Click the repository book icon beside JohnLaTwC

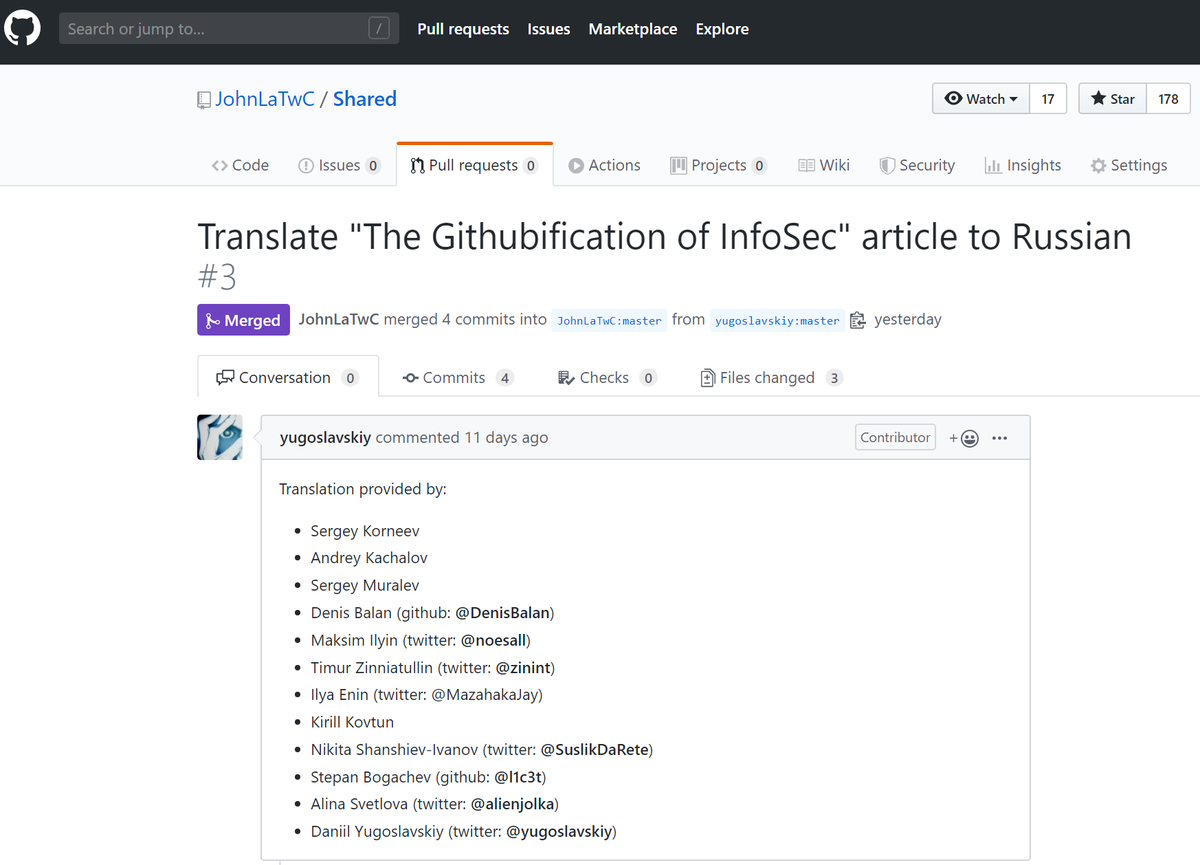tap(204, 100)
